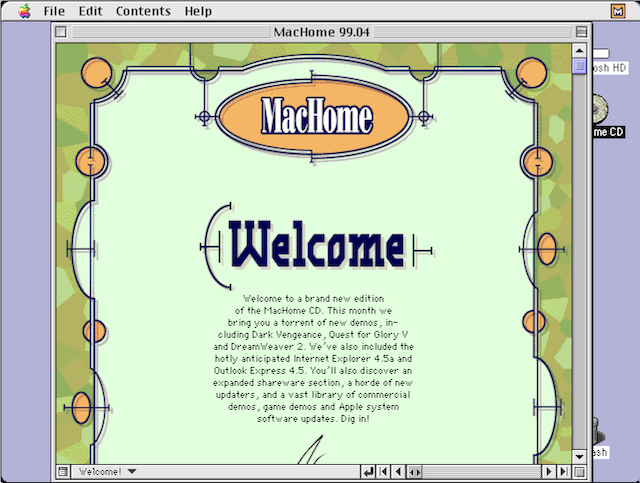
Task: Click the application switcher icon in menu bar
Action: [x=618, y=11]
